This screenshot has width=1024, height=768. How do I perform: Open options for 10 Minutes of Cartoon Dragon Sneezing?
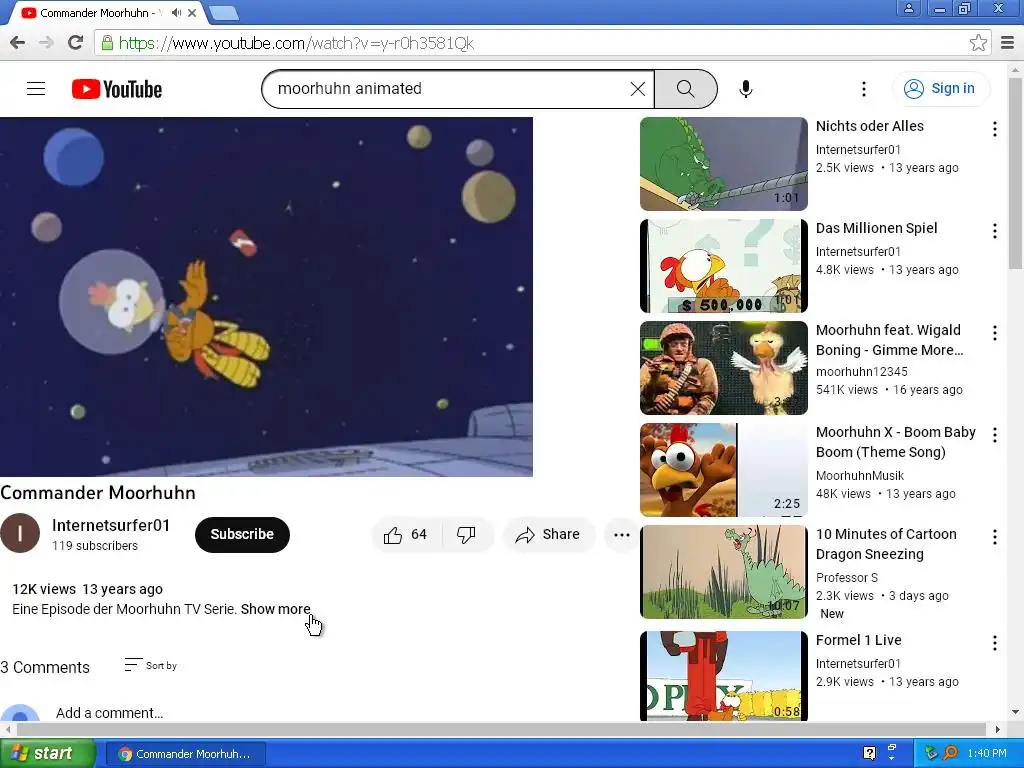coord(995,537)
